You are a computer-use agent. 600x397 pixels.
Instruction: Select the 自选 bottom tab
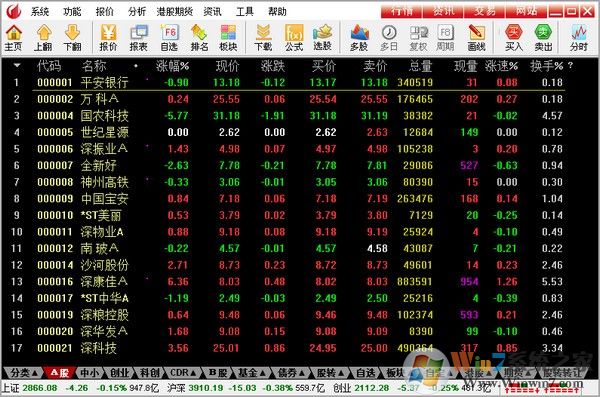(365, 372)
